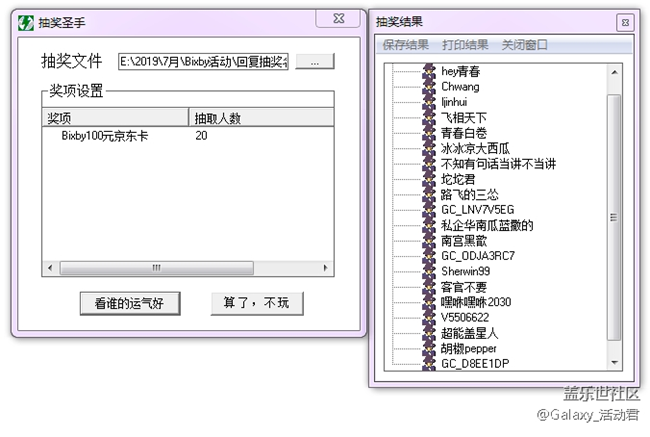This screenshot has width=650, height=437.
Task: Choose the 关闭窗口 menu item
Action: tap(525, 45)
